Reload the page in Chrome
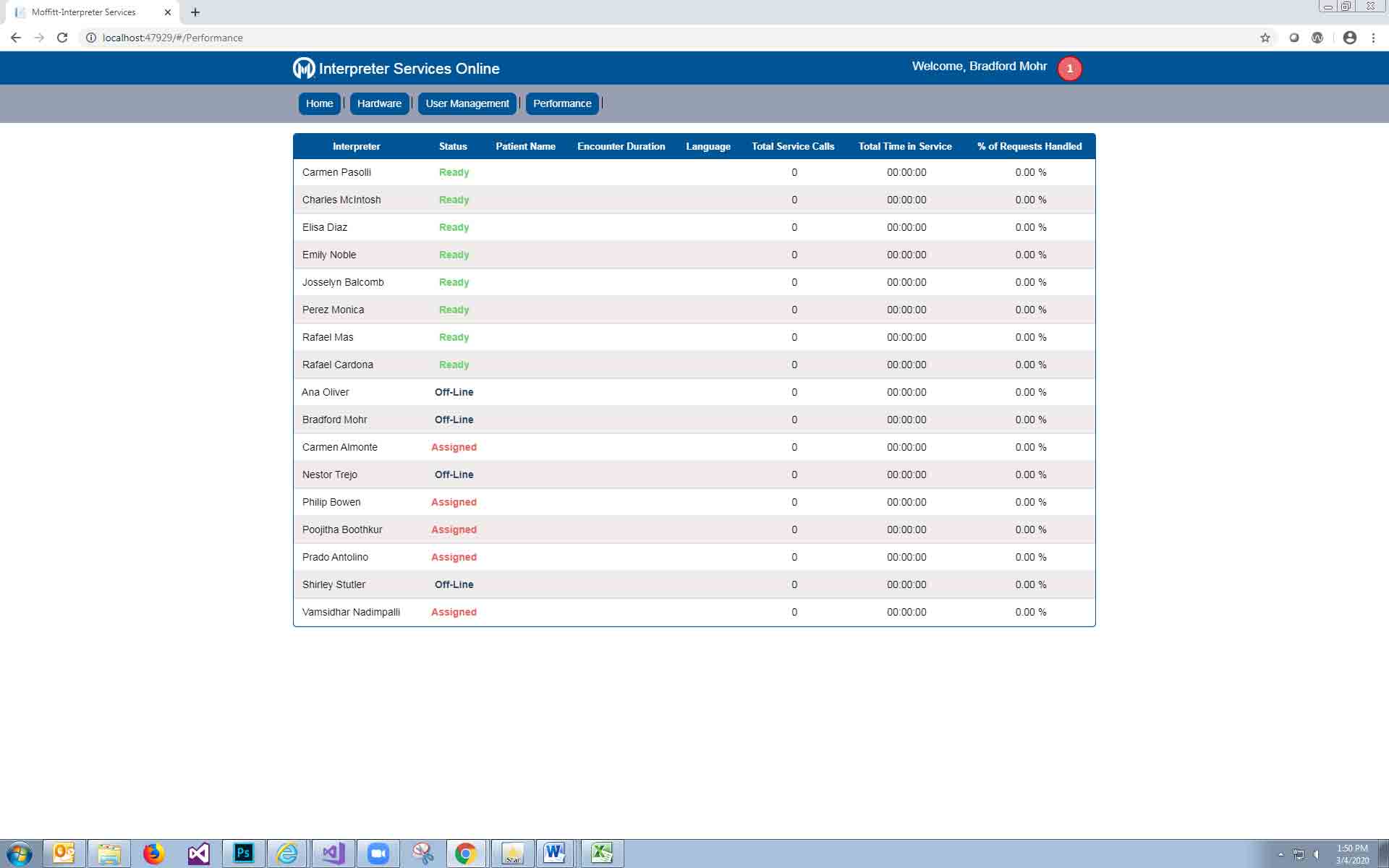The image size is (1389, 868). click(62, 38)
